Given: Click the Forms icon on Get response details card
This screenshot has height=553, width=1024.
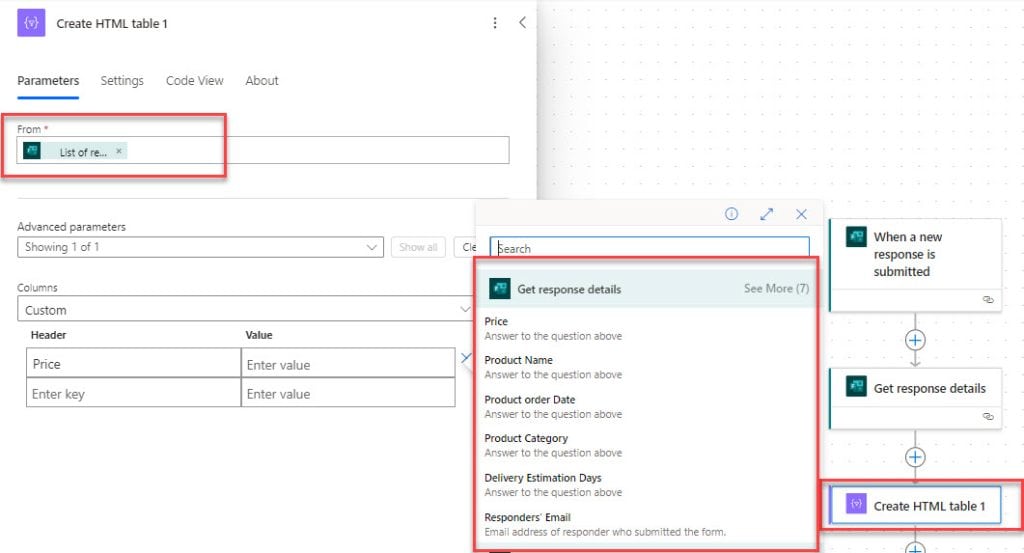Looking at the screenshot, I should (856, 386).
